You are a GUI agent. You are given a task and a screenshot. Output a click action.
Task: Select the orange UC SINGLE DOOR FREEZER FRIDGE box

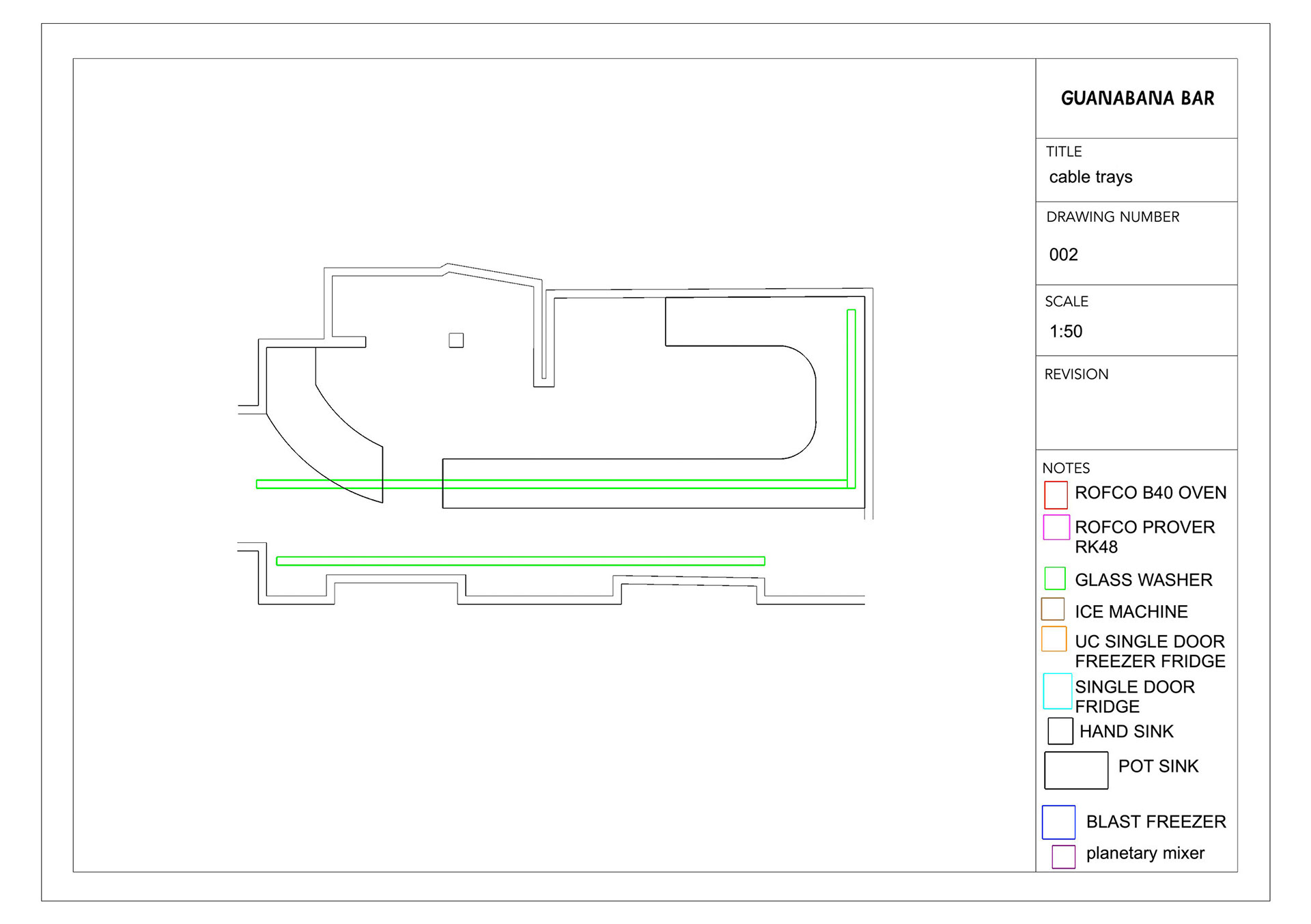pyautogui.click(x=1054, y=639)
